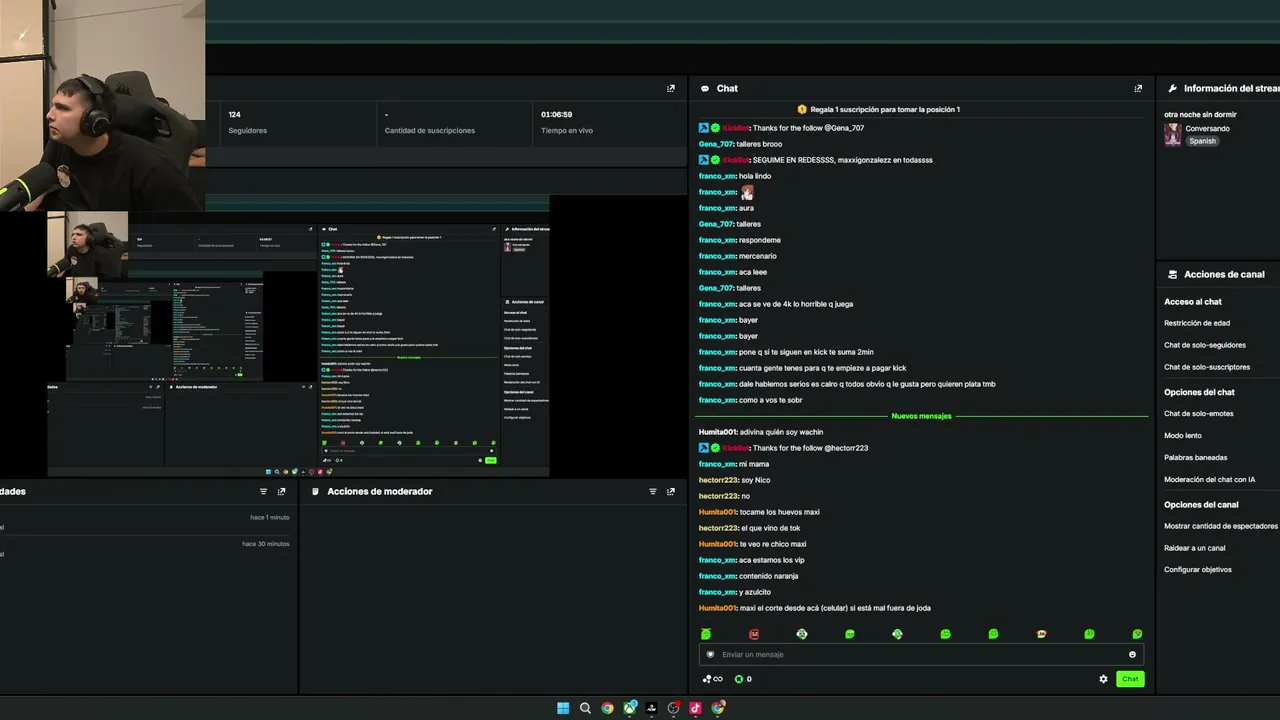Open filter options for Acciones de moderador
The image size is (1280, 720).
click(653, 491)
